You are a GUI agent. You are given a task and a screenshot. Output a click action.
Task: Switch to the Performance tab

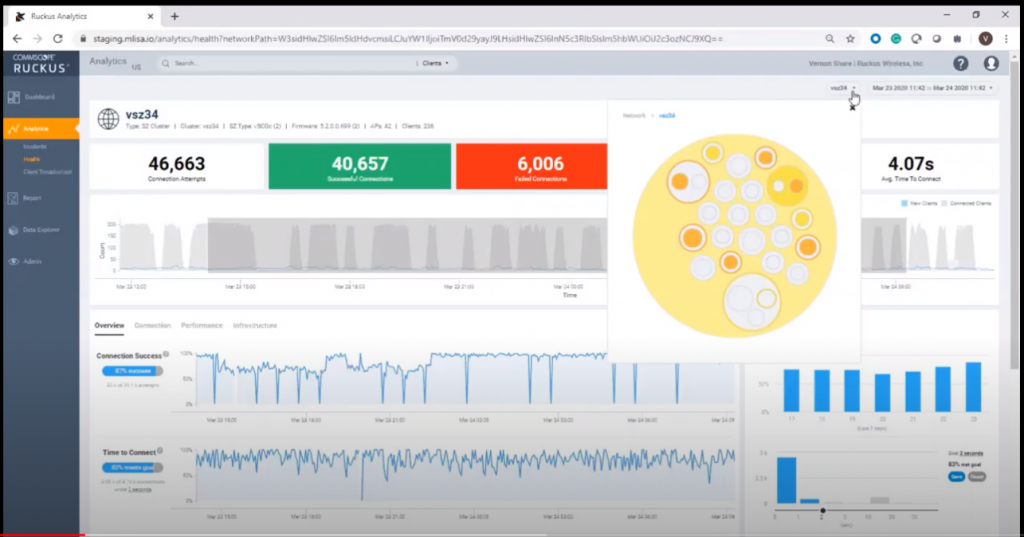click(202, 325)
